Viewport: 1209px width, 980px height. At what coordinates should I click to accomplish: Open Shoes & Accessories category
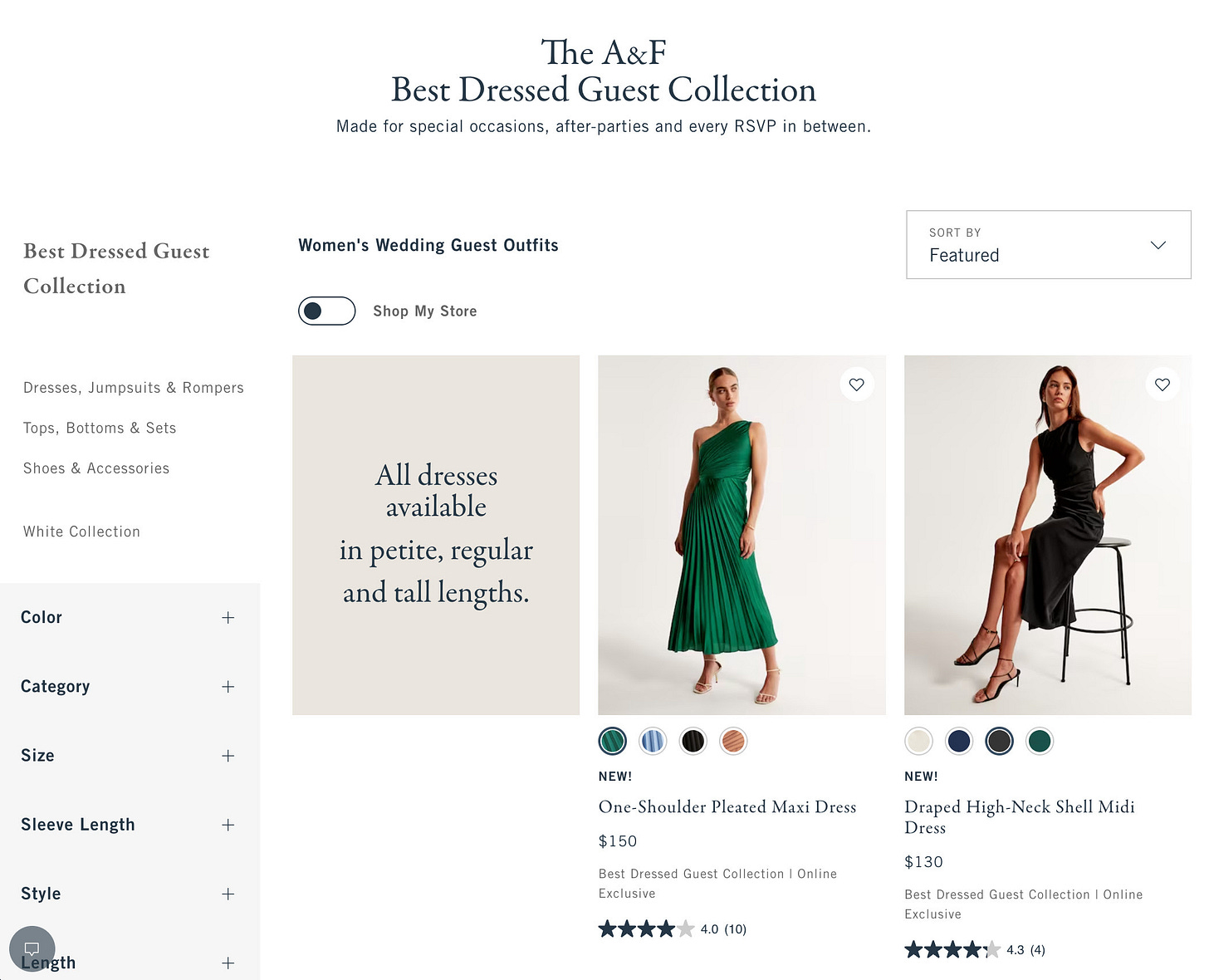point(96,468)
